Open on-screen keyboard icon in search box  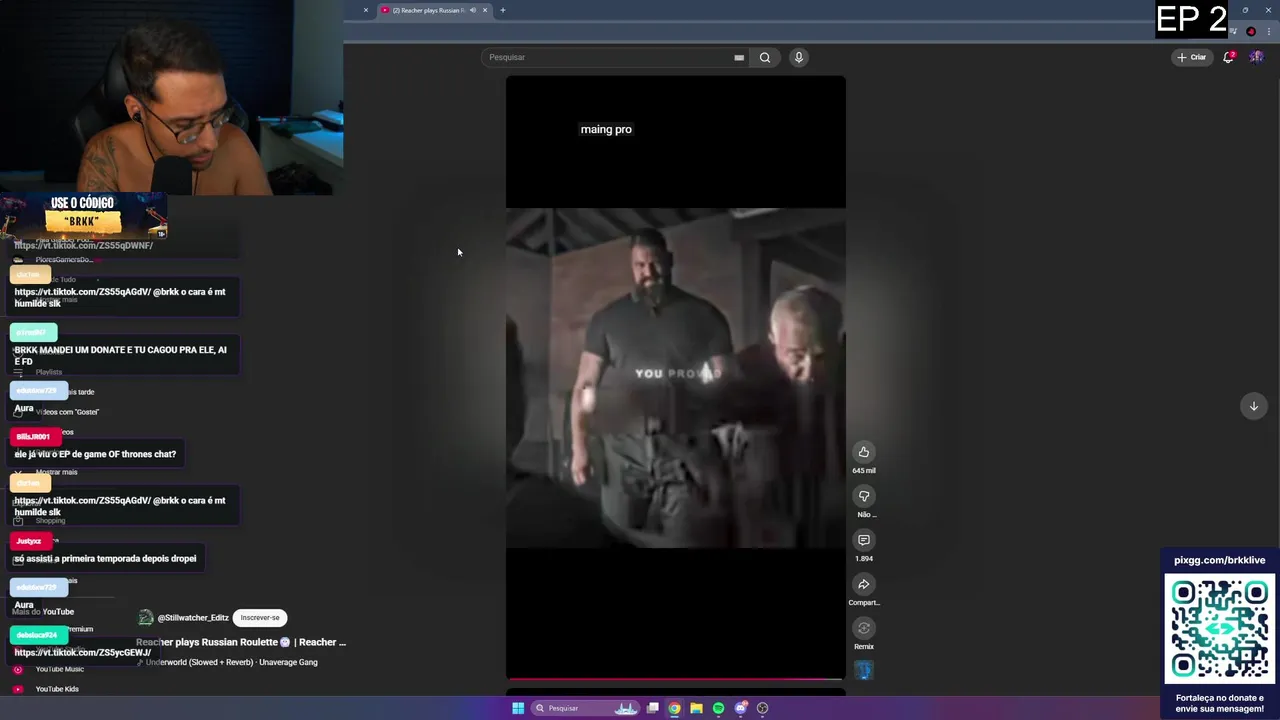[x=739, y=57]
